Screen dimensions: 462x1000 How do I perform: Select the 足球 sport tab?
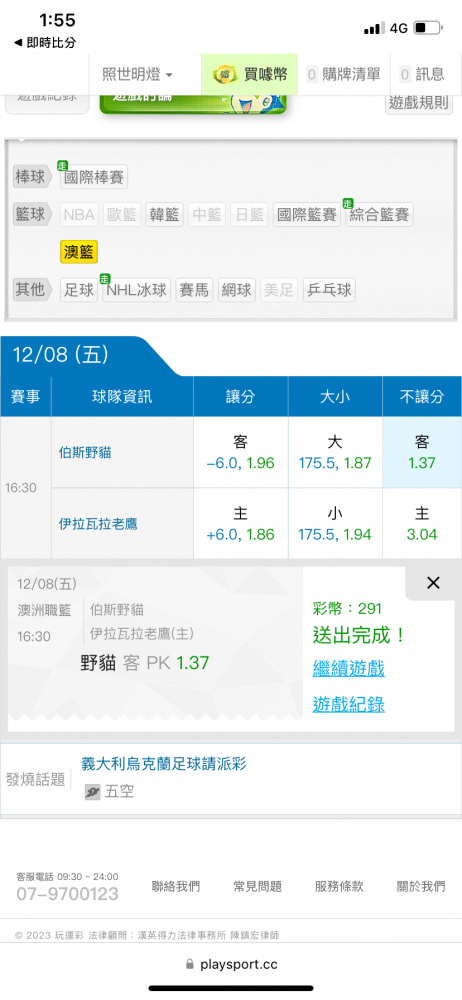point(79,290)
